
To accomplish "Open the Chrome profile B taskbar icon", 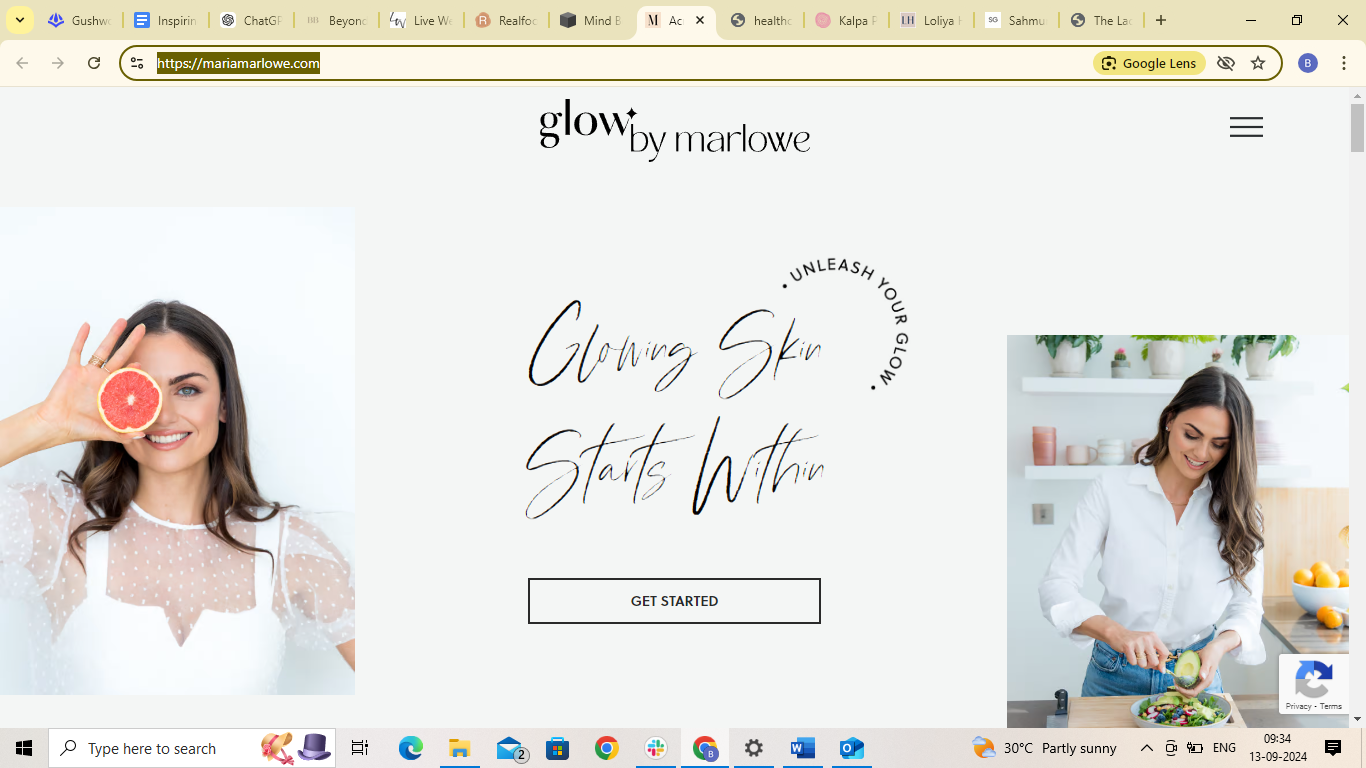I will click(705, 748).
